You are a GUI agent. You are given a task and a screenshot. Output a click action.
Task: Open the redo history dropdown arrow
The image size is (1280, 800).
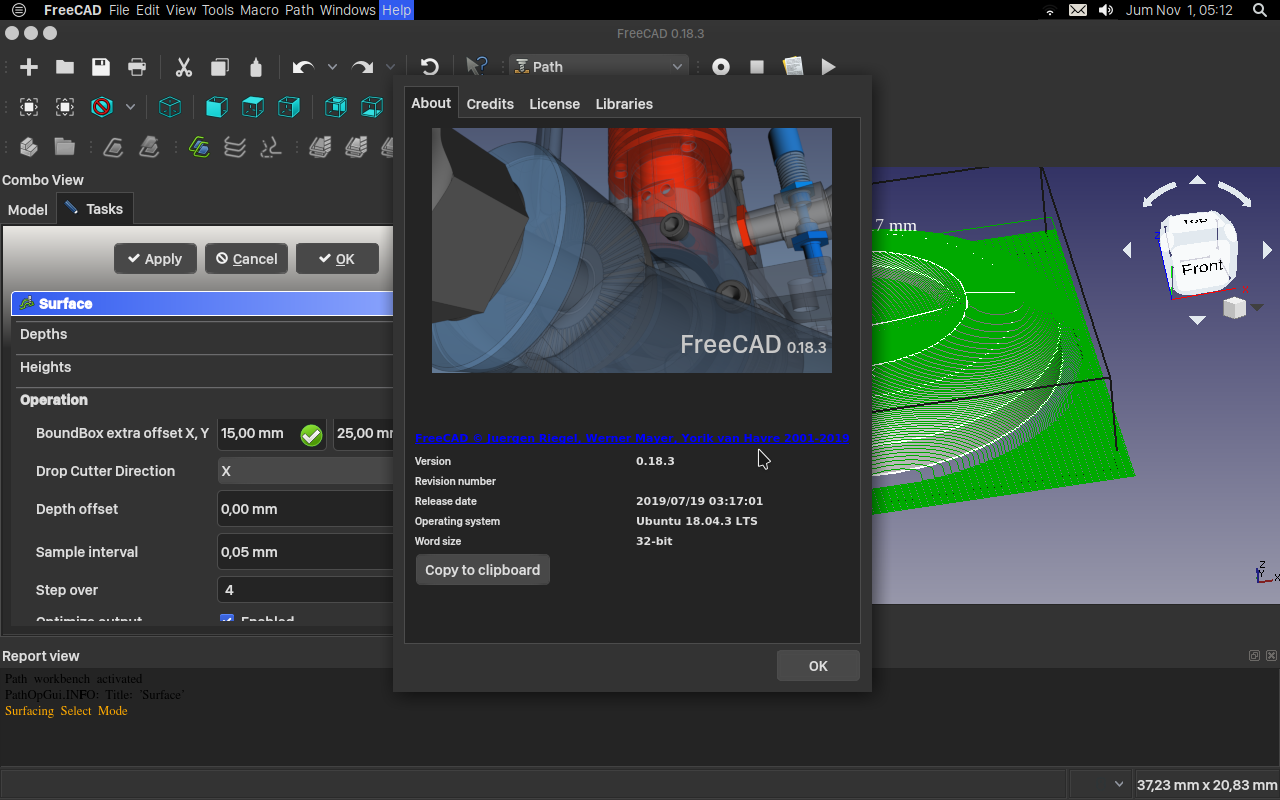point(391,67)
